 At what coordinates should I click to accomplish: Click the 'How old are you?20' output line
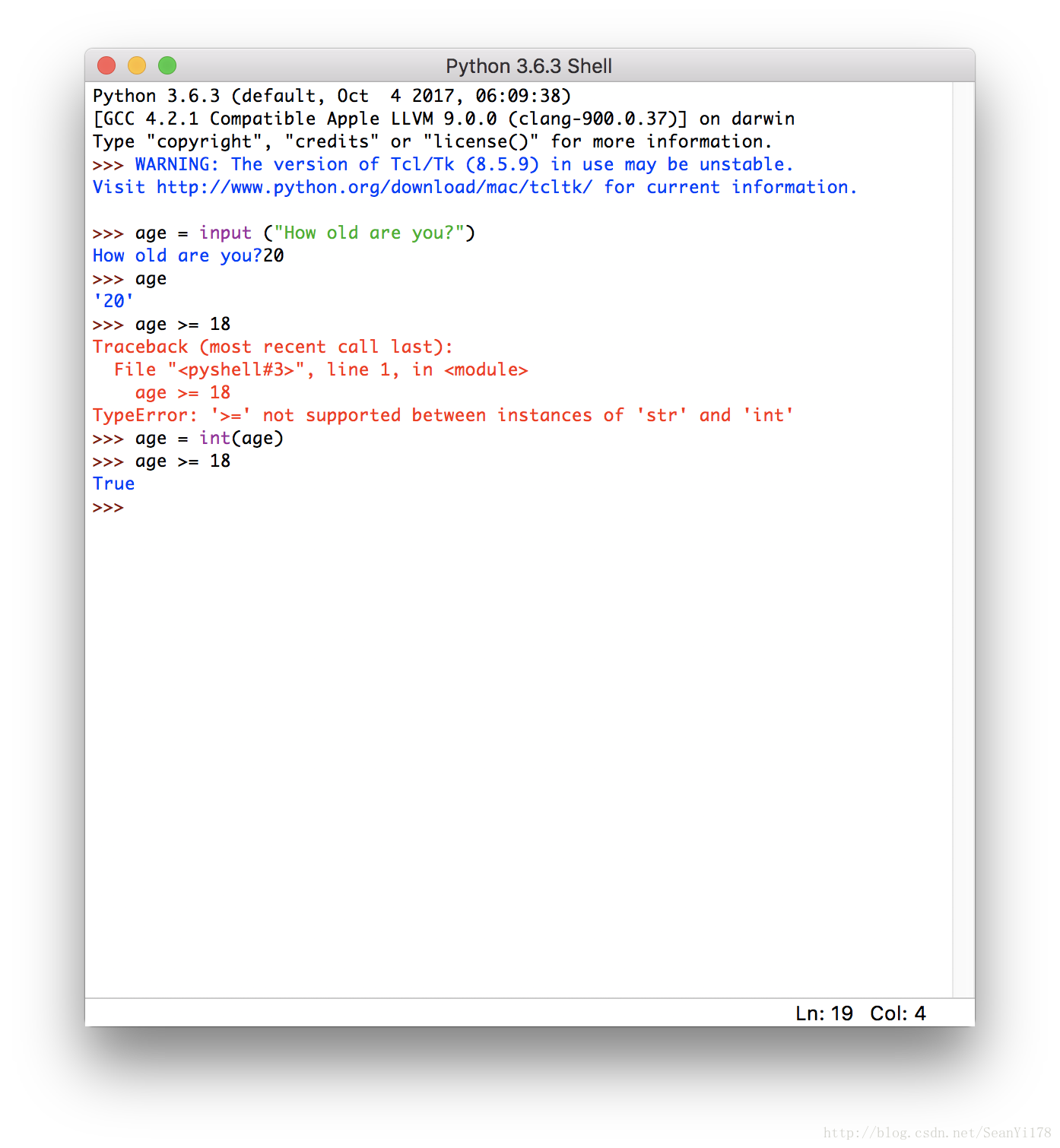[188, 255]
